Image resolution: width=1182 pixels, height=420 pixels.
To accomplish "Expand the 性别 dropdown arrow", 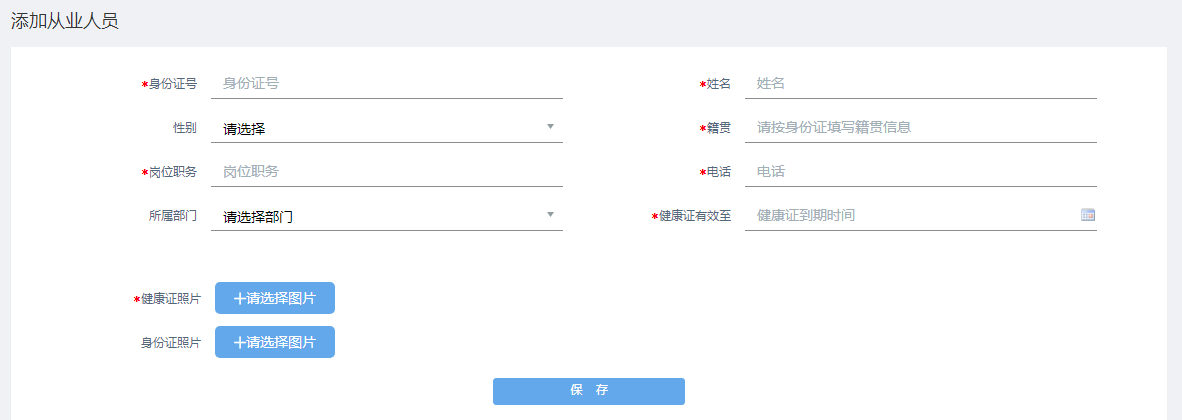I will 550,127.
